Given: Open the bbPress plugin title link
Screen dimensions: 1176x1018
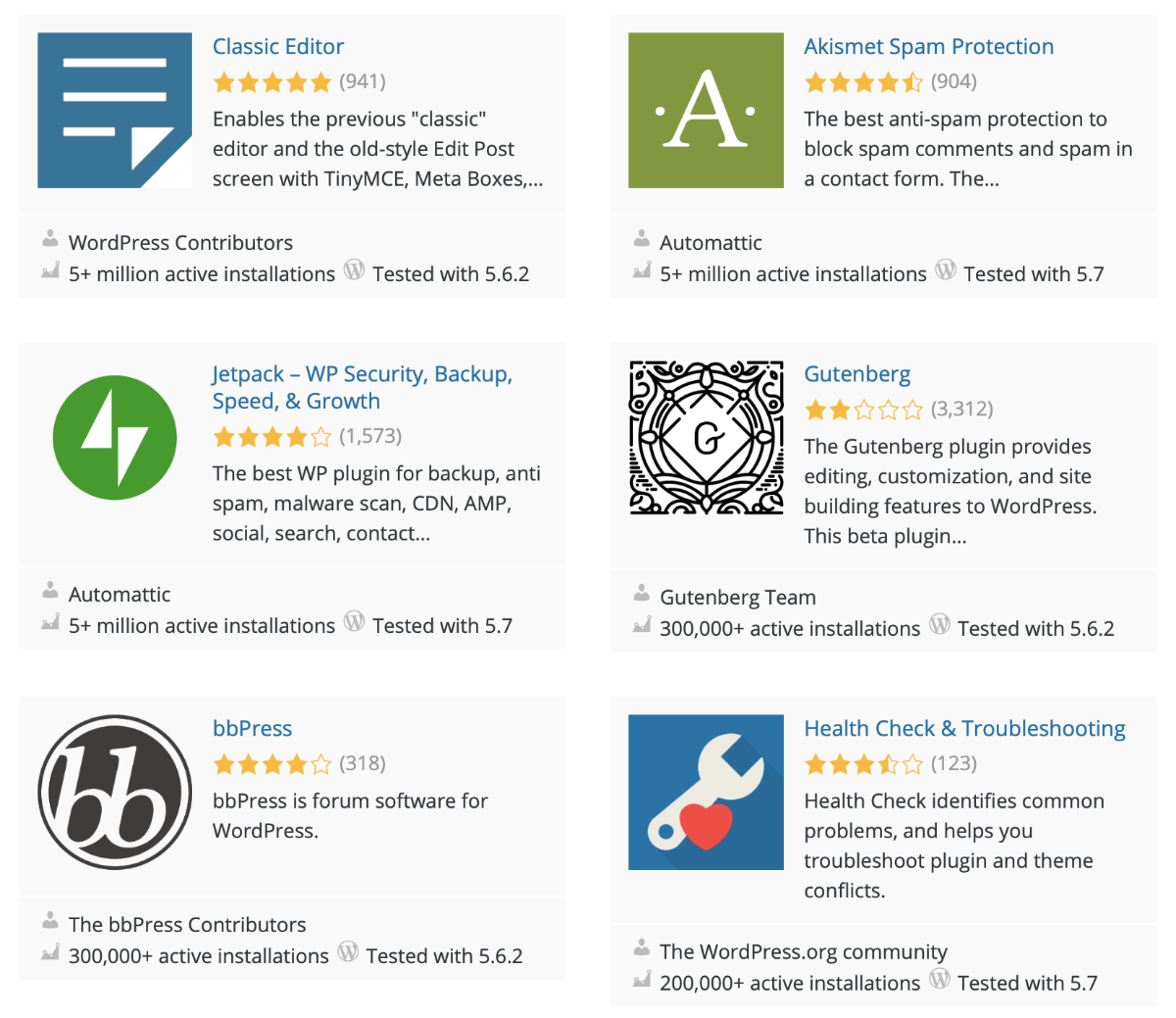Looking at the screenshot, I should pyautogui.click(x=252, y=728).
